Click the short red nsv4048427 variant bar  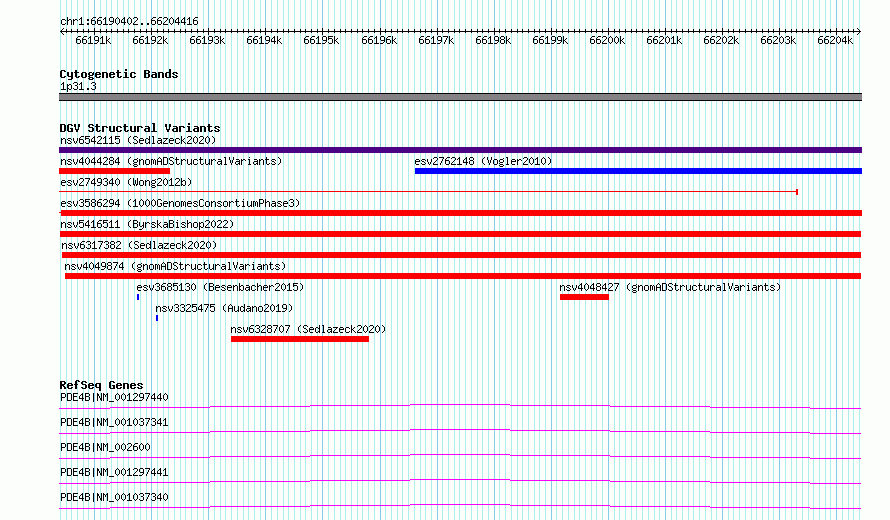(584, 297)
